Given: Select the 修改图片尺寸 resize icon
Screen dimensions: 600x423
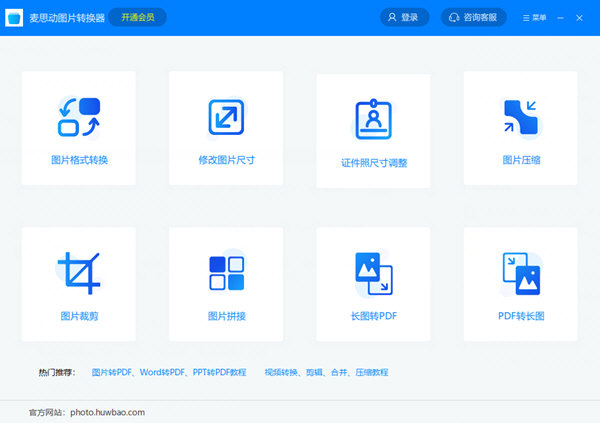Looking at the screenshot, I should [x=226, y=117].
